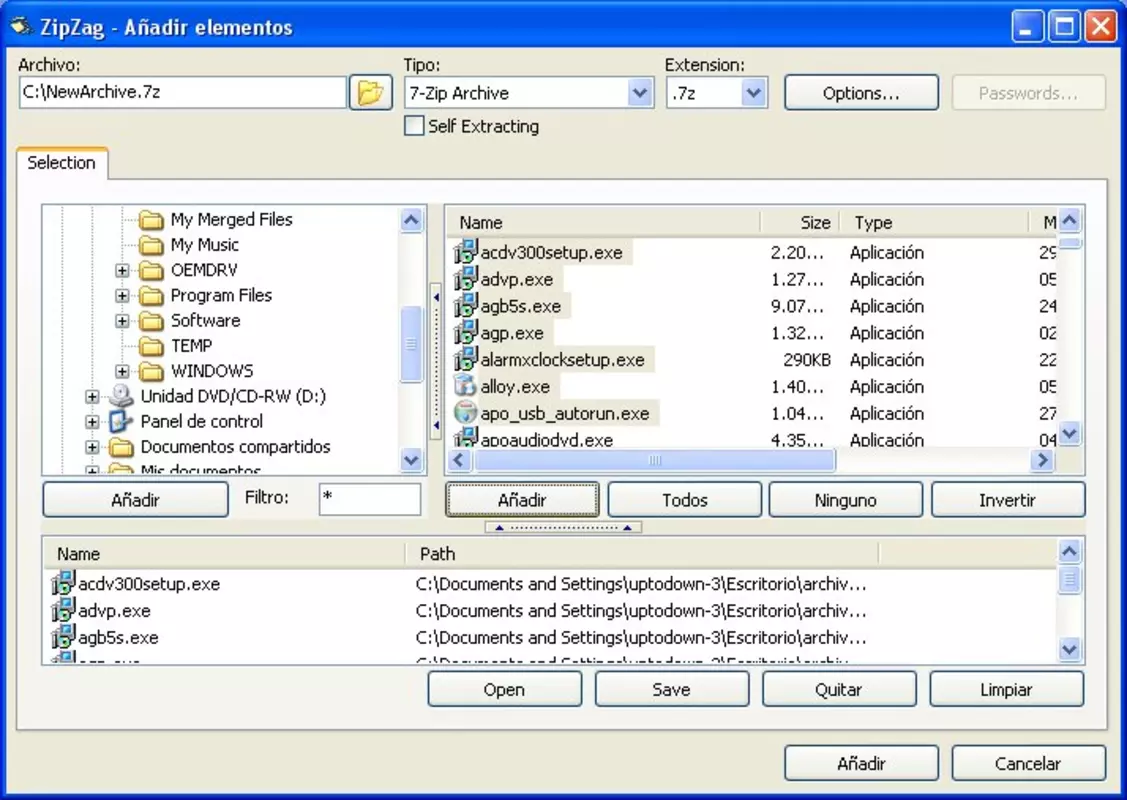The width and height of the screenshot is (1127, 800).
Task: Click the Path column header in added list
Action: click(x=642, y=553)
